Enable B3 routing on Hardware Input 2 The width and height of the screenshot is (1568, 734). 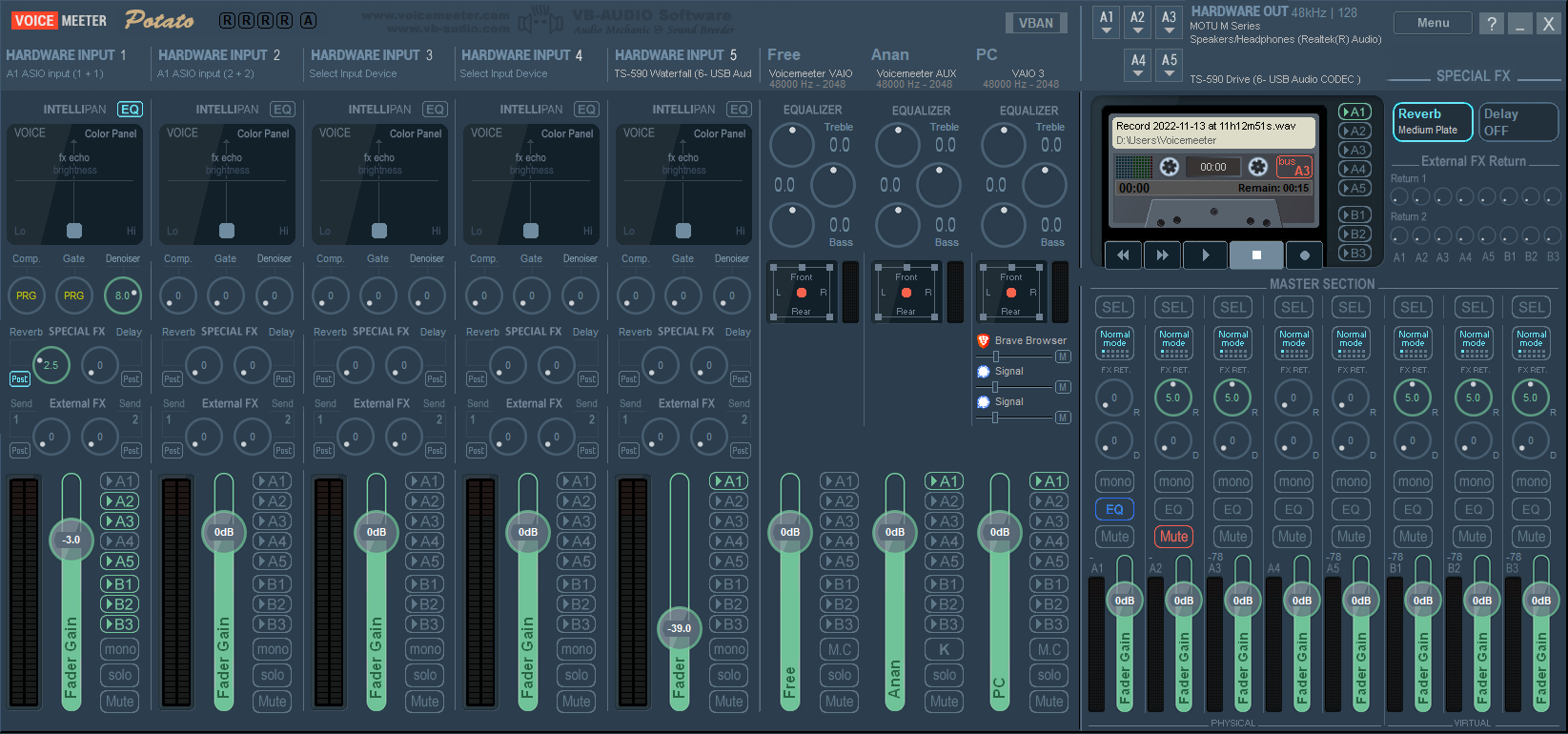273,624
